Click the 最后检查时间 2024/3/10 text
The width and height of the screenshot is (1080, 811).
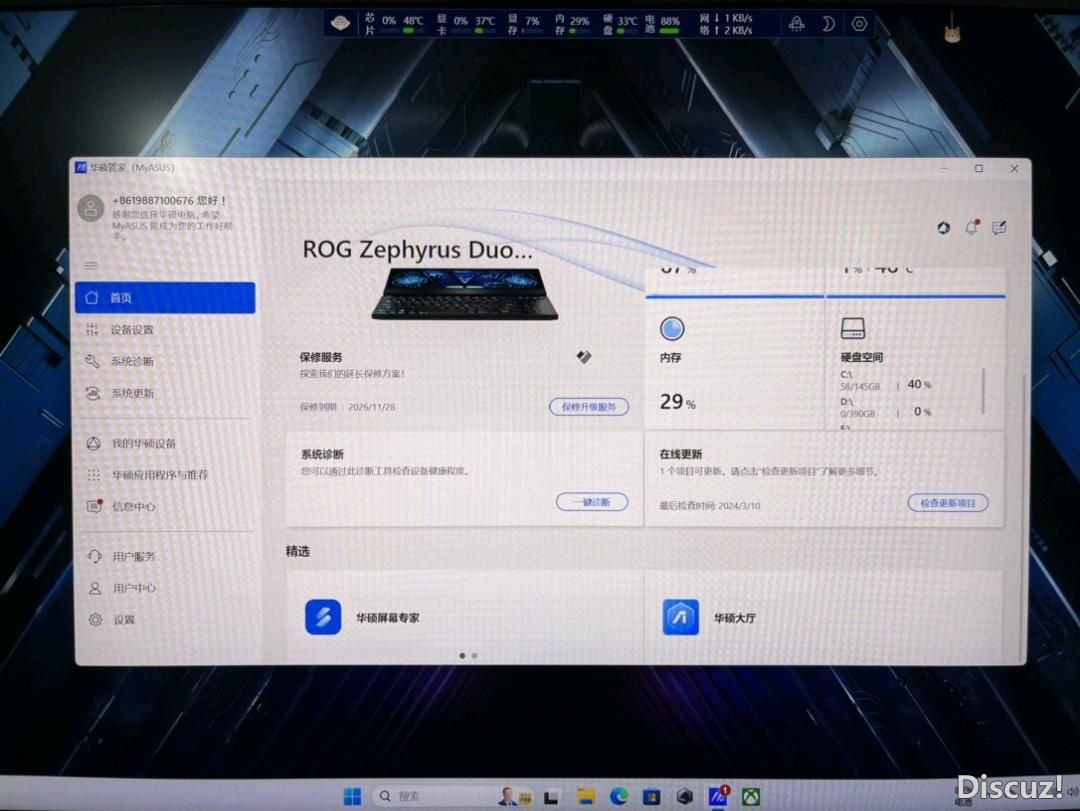click(x=709, y=506)
